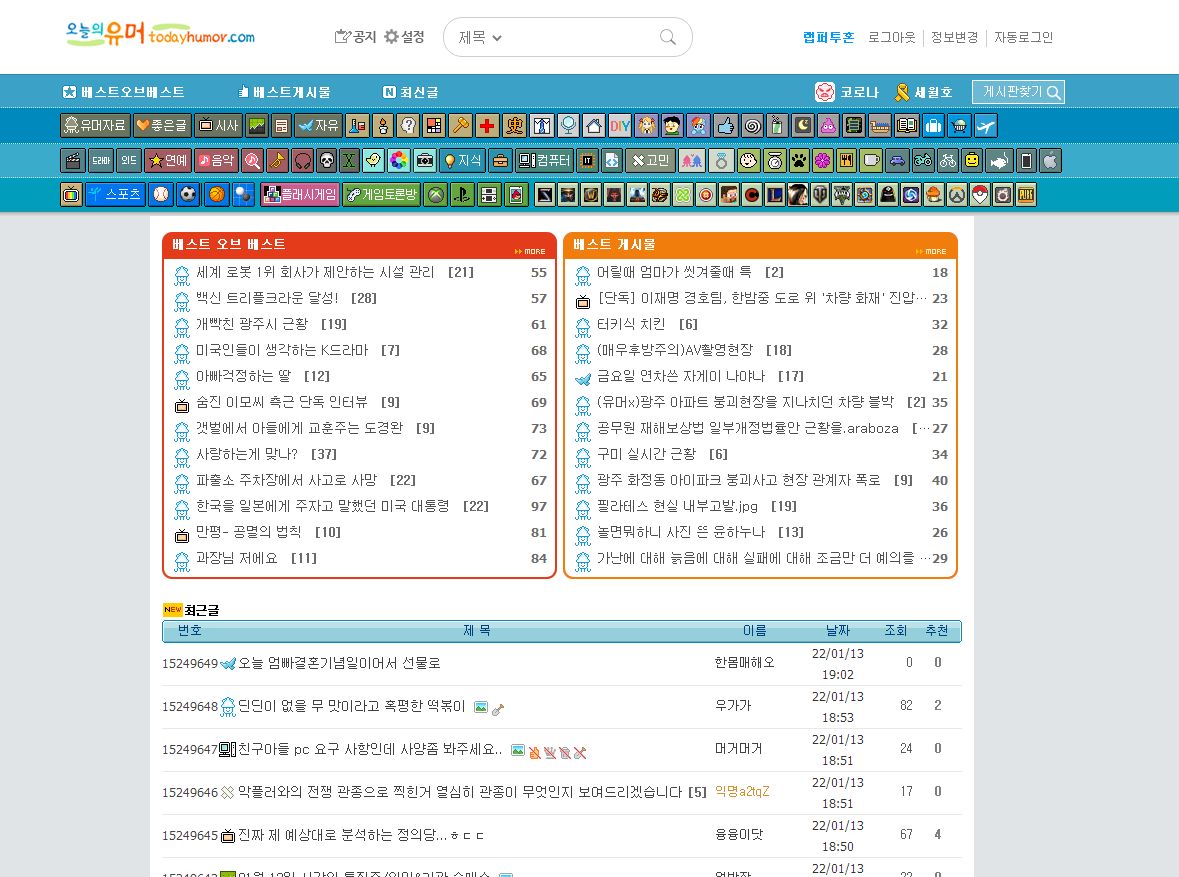This screenshot has width=1179, height=877.
Task: Open post '사랑하는게 맞나?'
Action: 247,454
